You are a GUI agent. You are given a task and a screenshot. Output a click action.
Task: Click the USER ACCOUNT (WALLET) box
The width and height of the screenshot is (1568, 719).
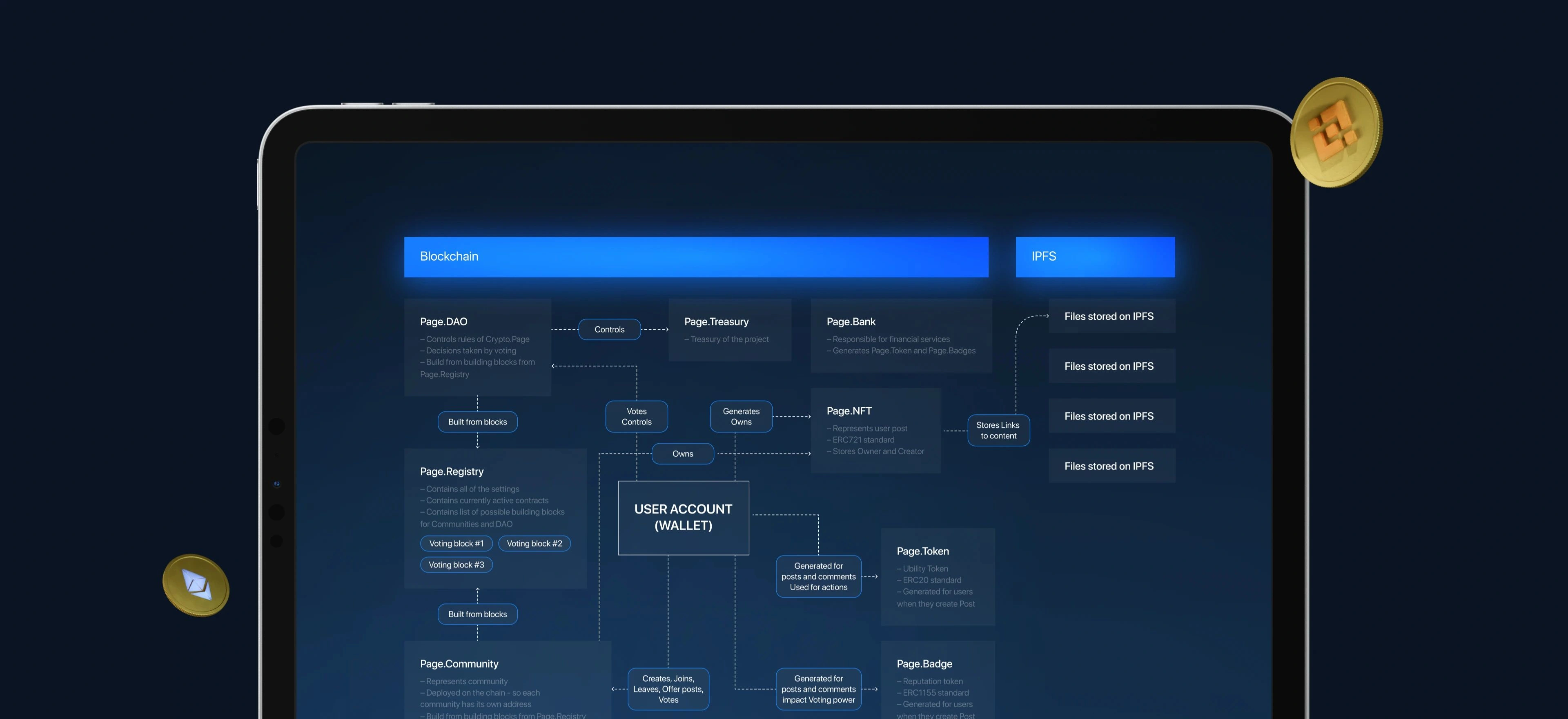coord(683,518)
